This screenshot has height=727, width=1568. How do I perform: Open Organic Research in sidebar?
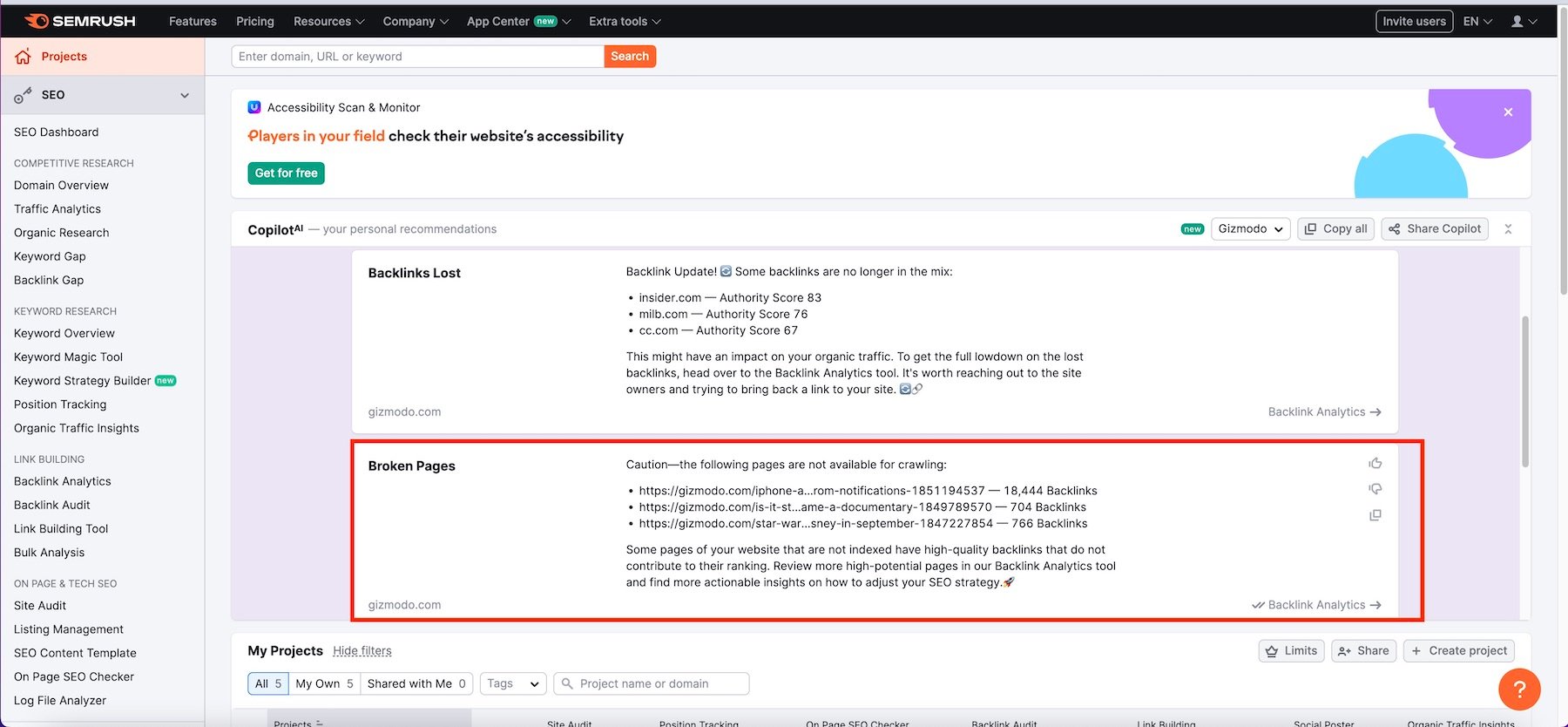[61, 233]
